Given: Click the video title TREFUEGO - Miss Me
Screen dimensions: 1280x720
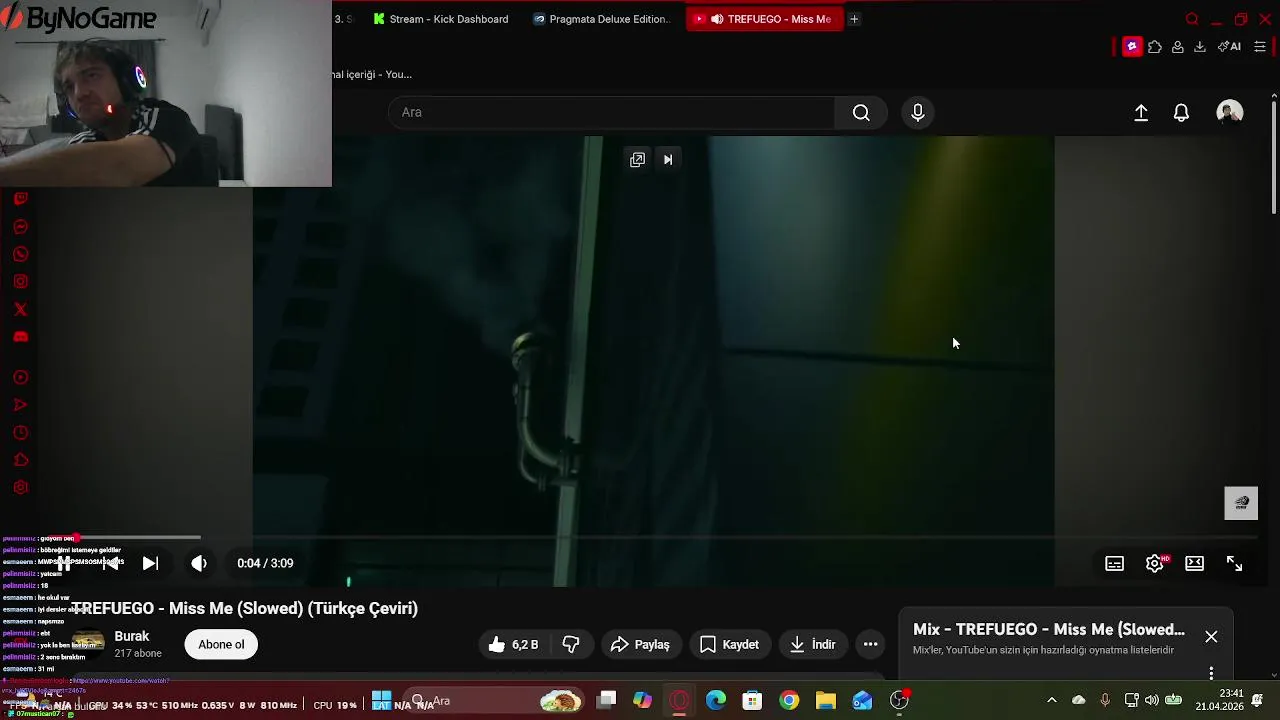Looking at the screenshot, I should click(244, 608).
